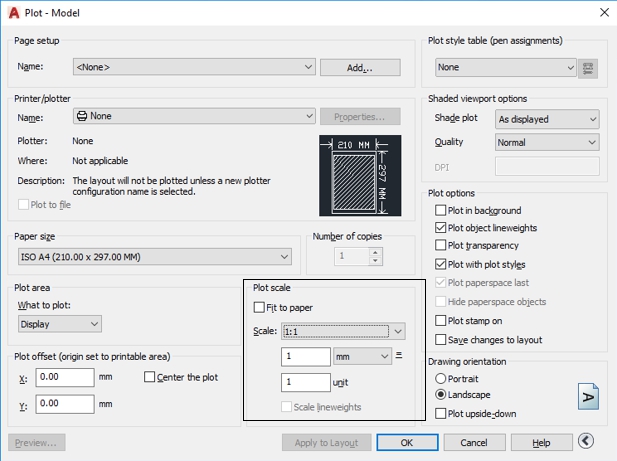The image size is (617, 461).
Task: Click the printer Properties... button
Action: tap(360, 117)
